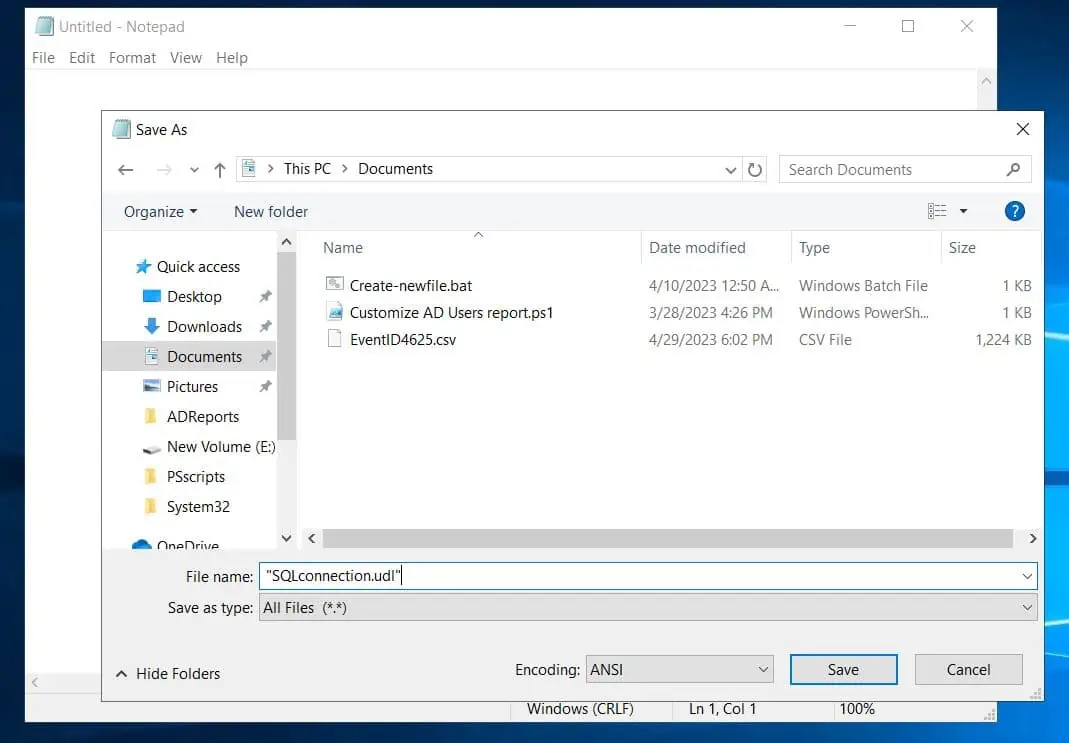Click This PC in address path
This screenshot has width=1069, height=743.
307,169
